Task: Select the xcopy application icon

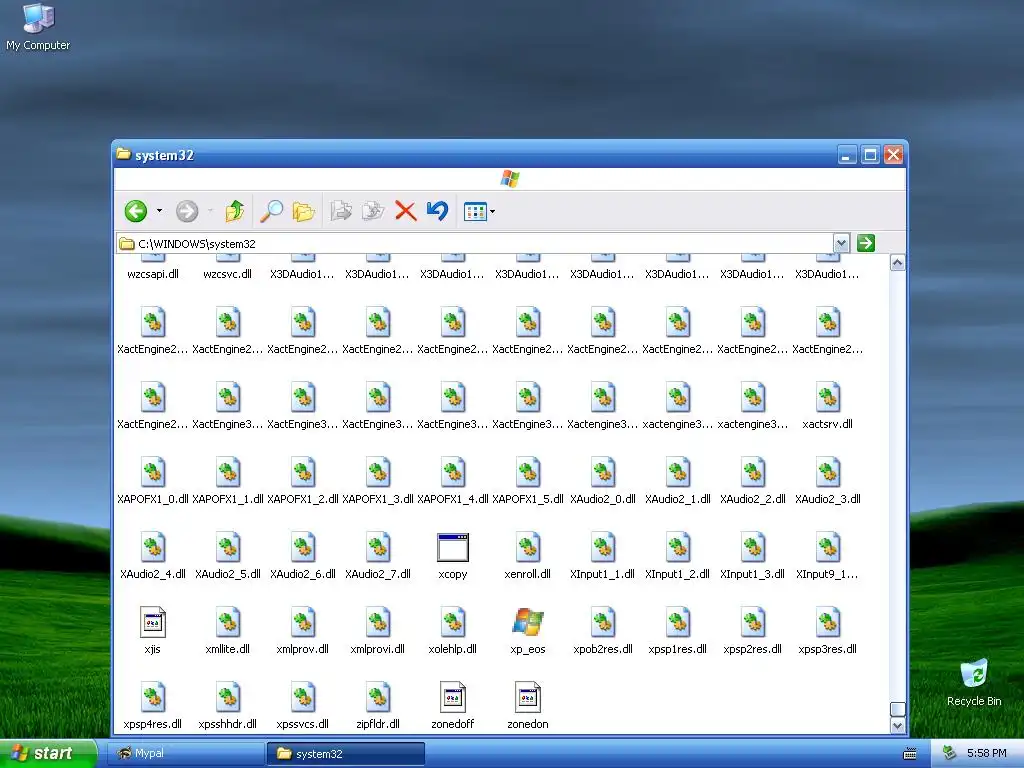Action: coord(453,547)
